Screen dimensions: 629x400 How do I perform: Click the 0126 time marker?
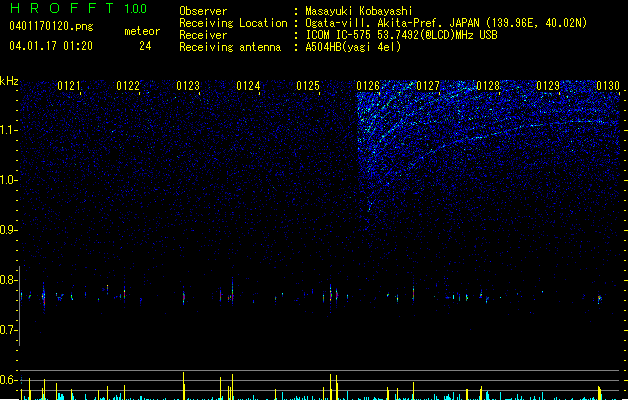point(368,86)
